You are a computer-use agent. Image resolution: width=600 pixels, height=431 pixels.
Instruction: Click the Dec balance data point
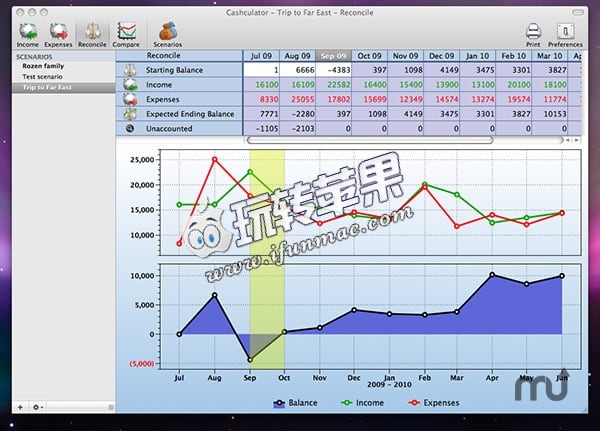click(x=354, y=310)
